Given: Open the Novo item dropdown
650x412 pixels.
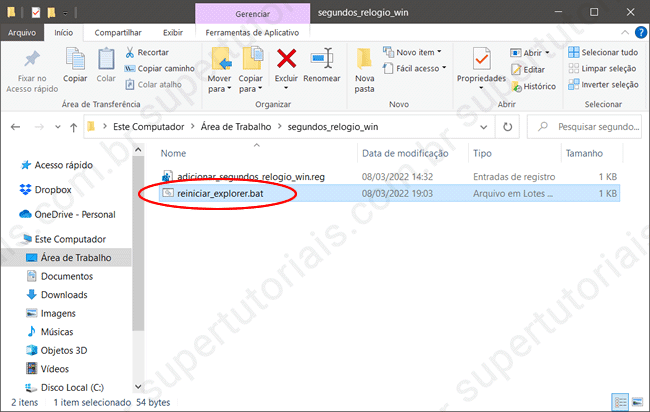Looking at the screenshot, I should point(418,52).
